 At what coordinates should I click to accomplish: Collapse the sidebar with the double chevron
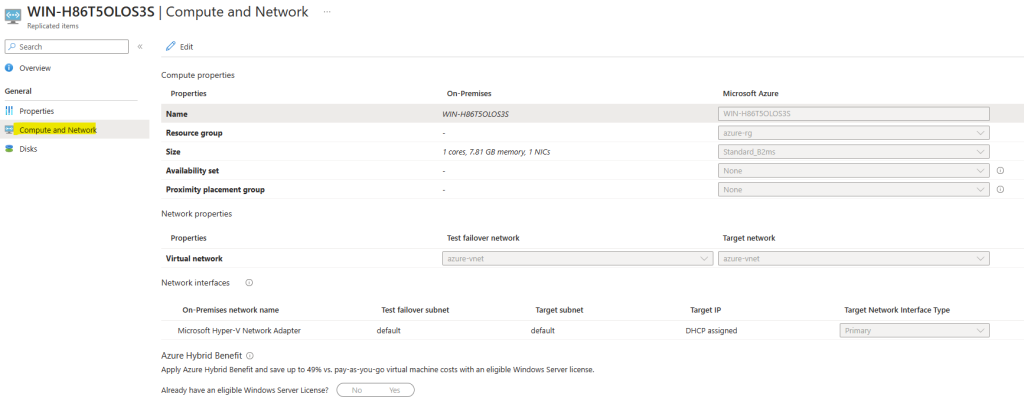click(140, 46)
